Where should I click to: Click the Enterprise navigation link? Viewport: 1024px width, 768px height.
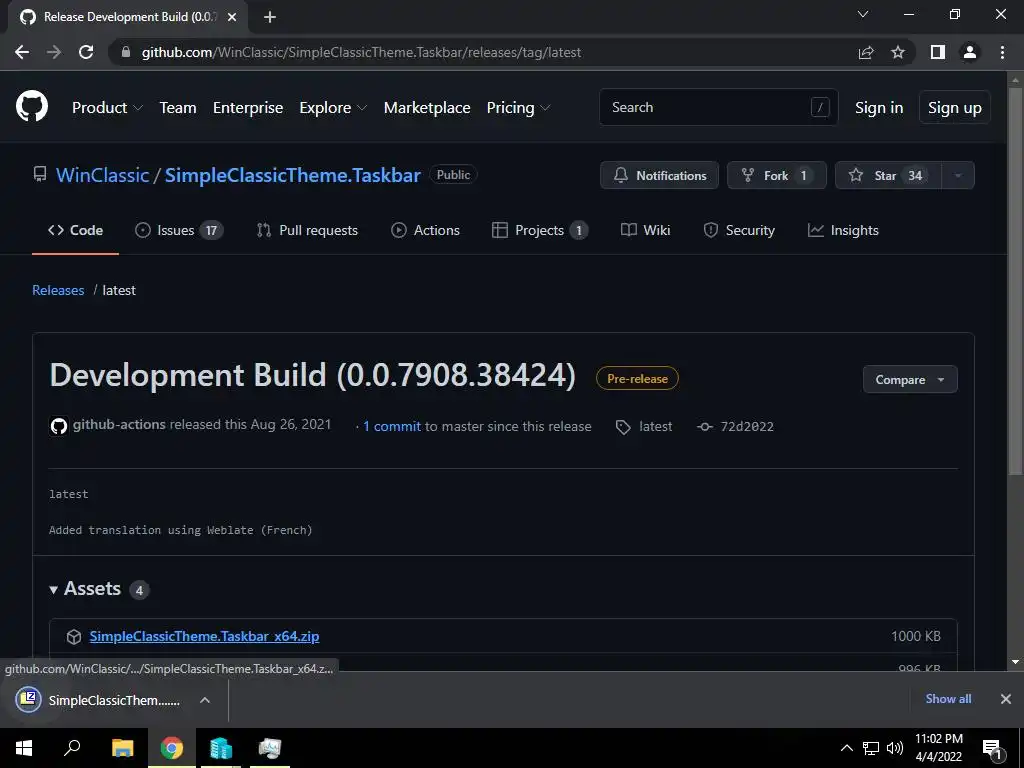248,107
